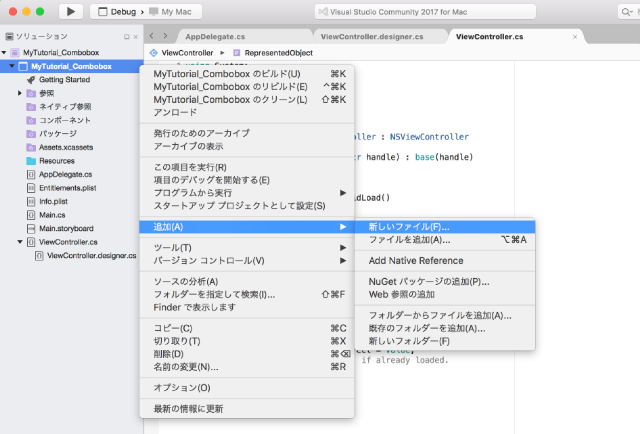
Task: Click the AppDelegate.cs file icon in tree
Action: (31, 174)
